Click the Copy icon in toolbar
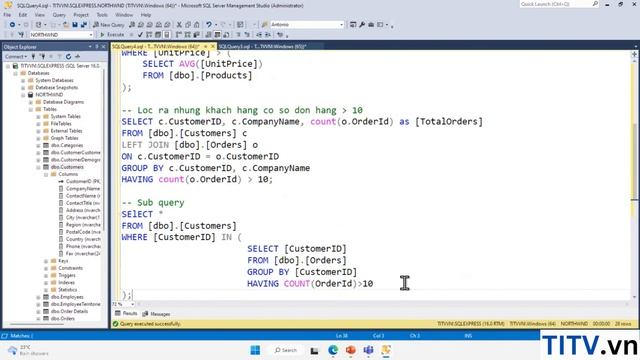This screenshot has width=640, height=360. tap(188, 24)
